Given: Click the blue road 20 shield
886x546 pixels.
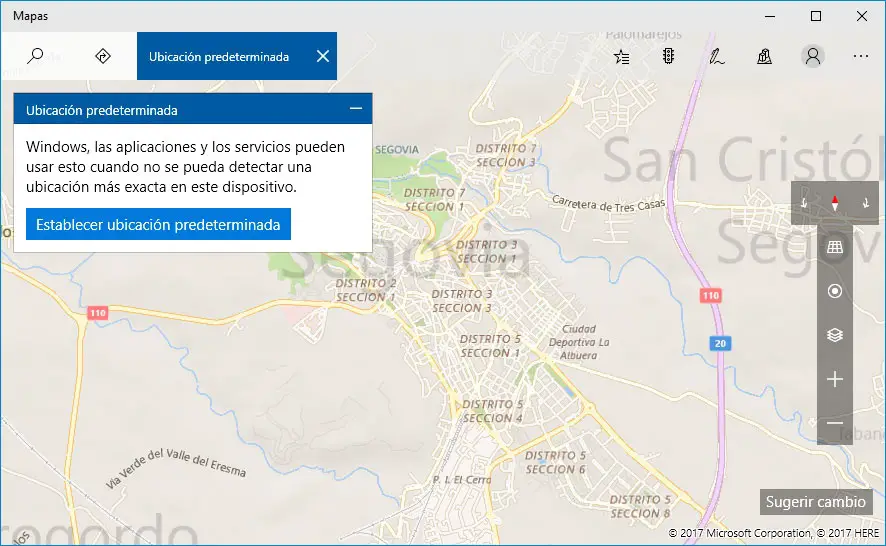Looking at the screenshot, I should (x=720, y=343).
